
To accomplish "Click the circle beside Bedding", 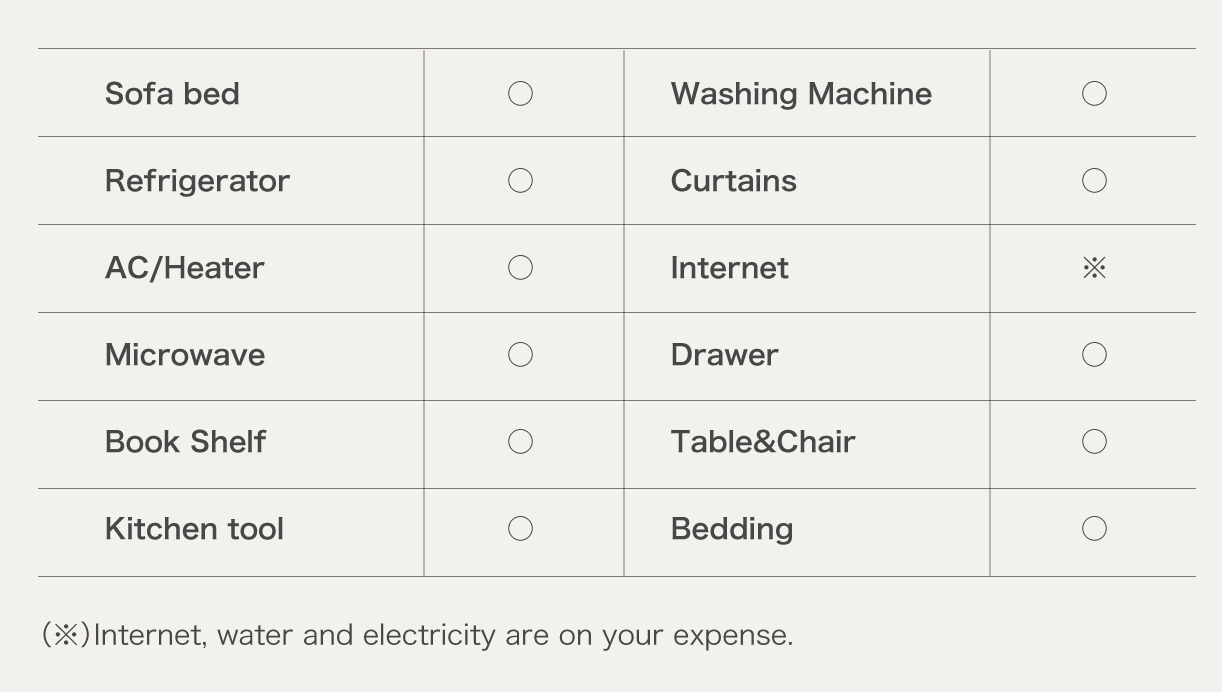I will click(1094, 529).
